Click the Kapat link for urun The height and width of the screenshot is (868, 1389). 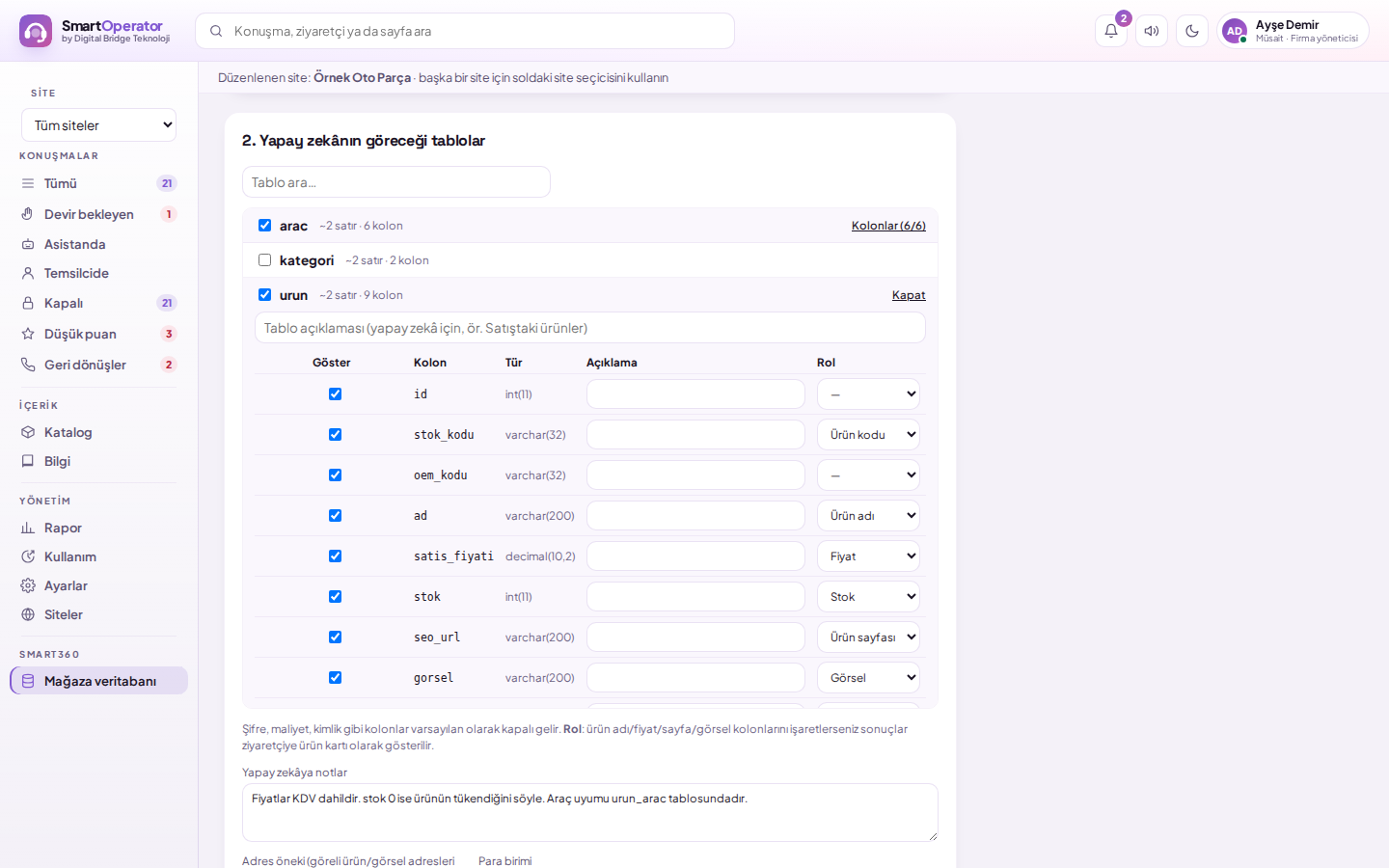pyautogui.click(x=909, y=295)
